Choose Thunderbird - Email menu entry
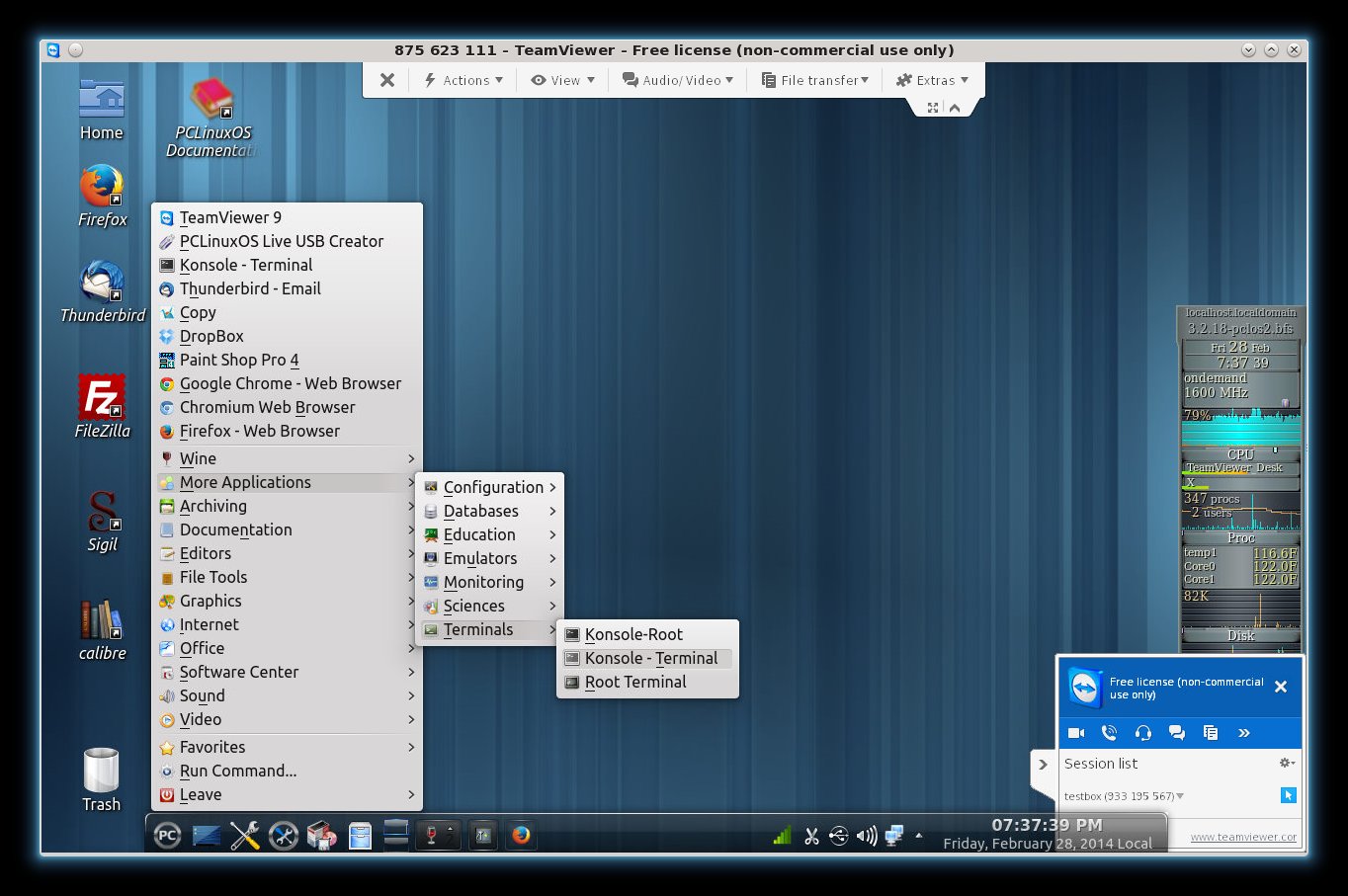The height and width of the screenshot is (896, 1348). coord(287,288)
